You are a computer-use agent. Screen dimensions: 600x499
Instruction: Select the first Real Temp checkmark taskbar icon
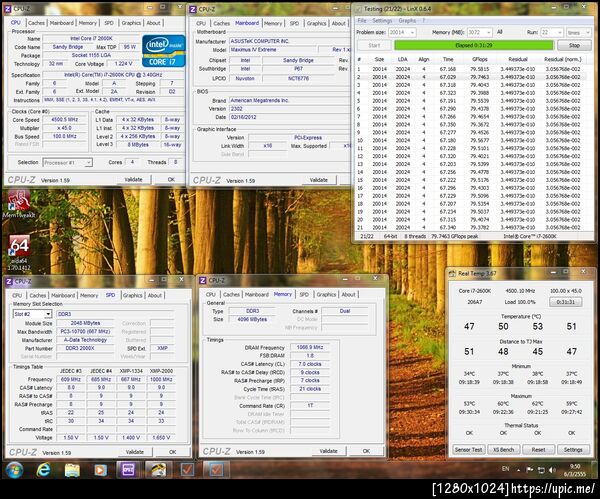[187, 470]
